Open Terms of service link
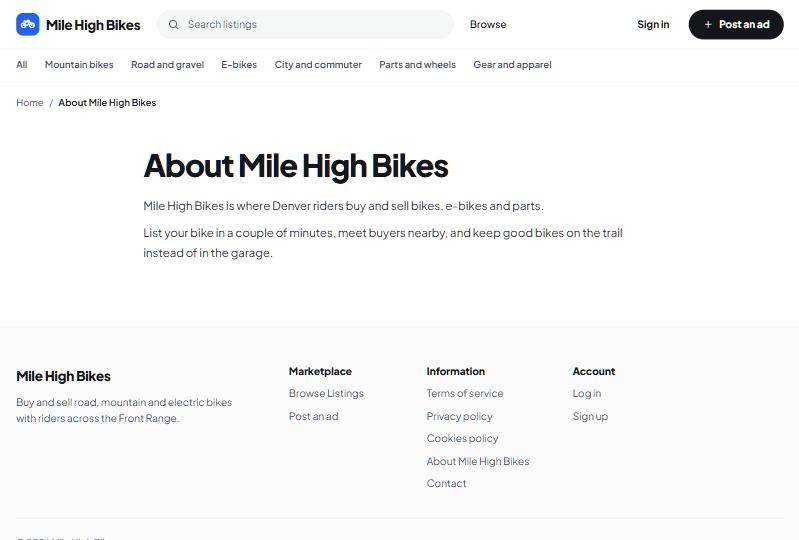This screenshot has height=540, width=799. (465, 393)
